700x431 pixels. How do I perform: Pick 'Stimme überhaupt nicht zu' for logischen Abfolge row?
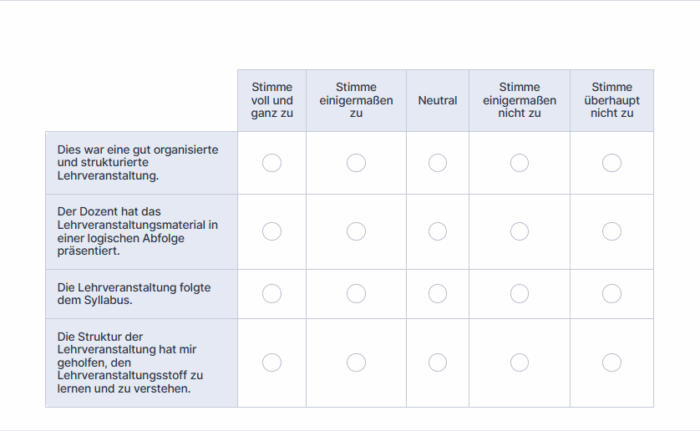(612, 231)
